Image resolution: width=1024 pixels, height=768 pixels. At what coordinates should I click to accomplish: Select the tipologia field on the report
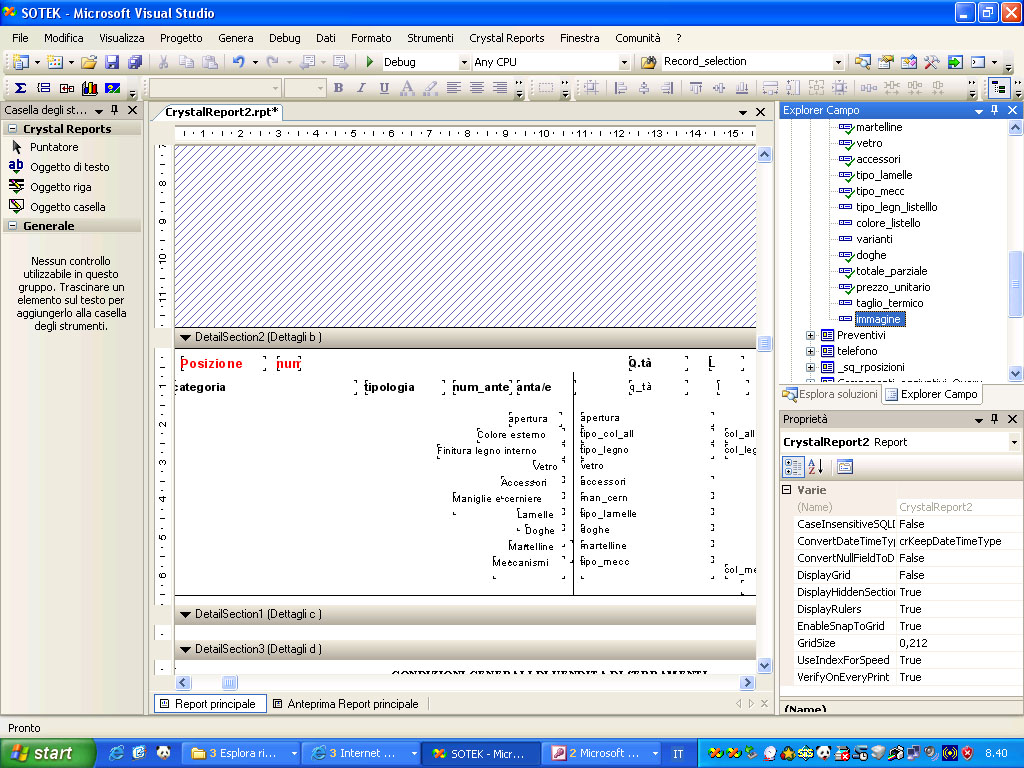[404, 387]
